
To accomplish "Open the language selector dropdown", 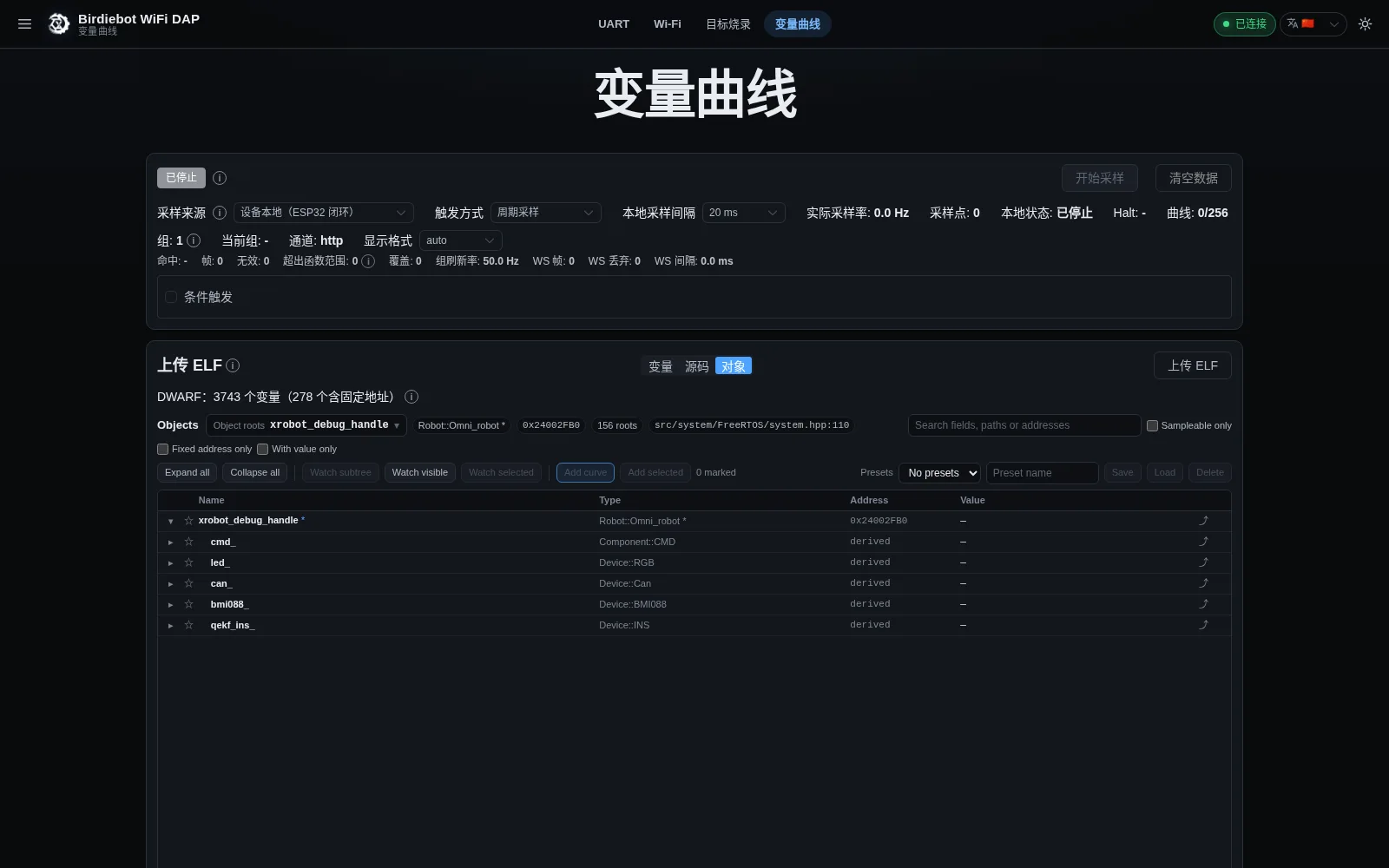I will tap(1313, 24).
